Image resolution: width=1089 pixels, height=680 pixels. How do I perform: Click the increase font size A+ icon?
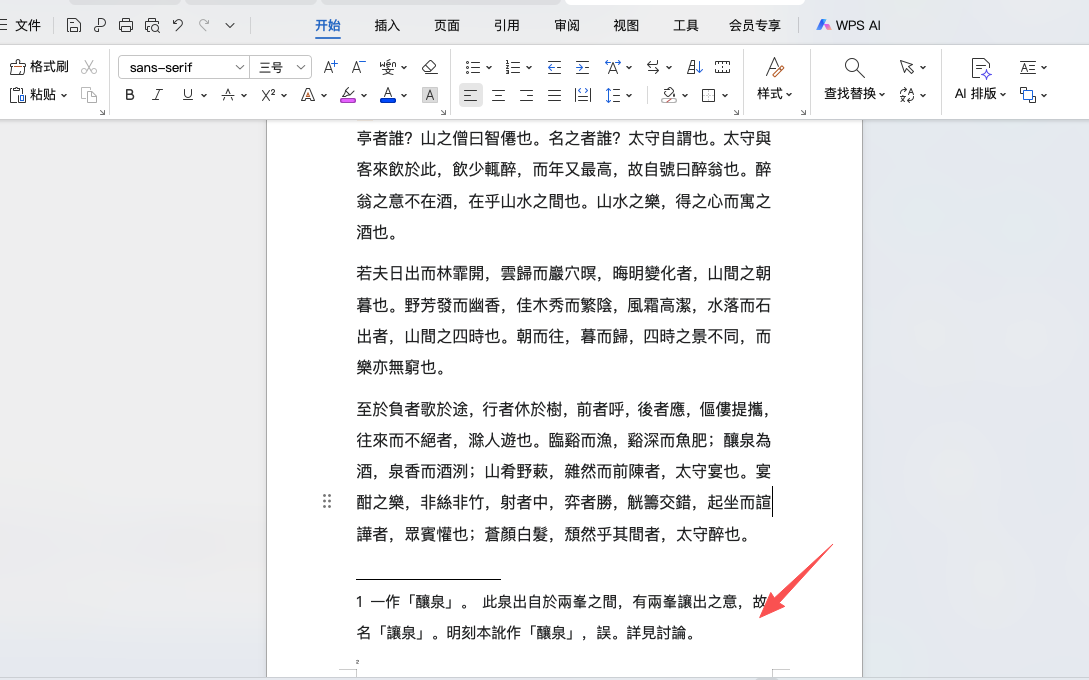[x=330, y=66]
